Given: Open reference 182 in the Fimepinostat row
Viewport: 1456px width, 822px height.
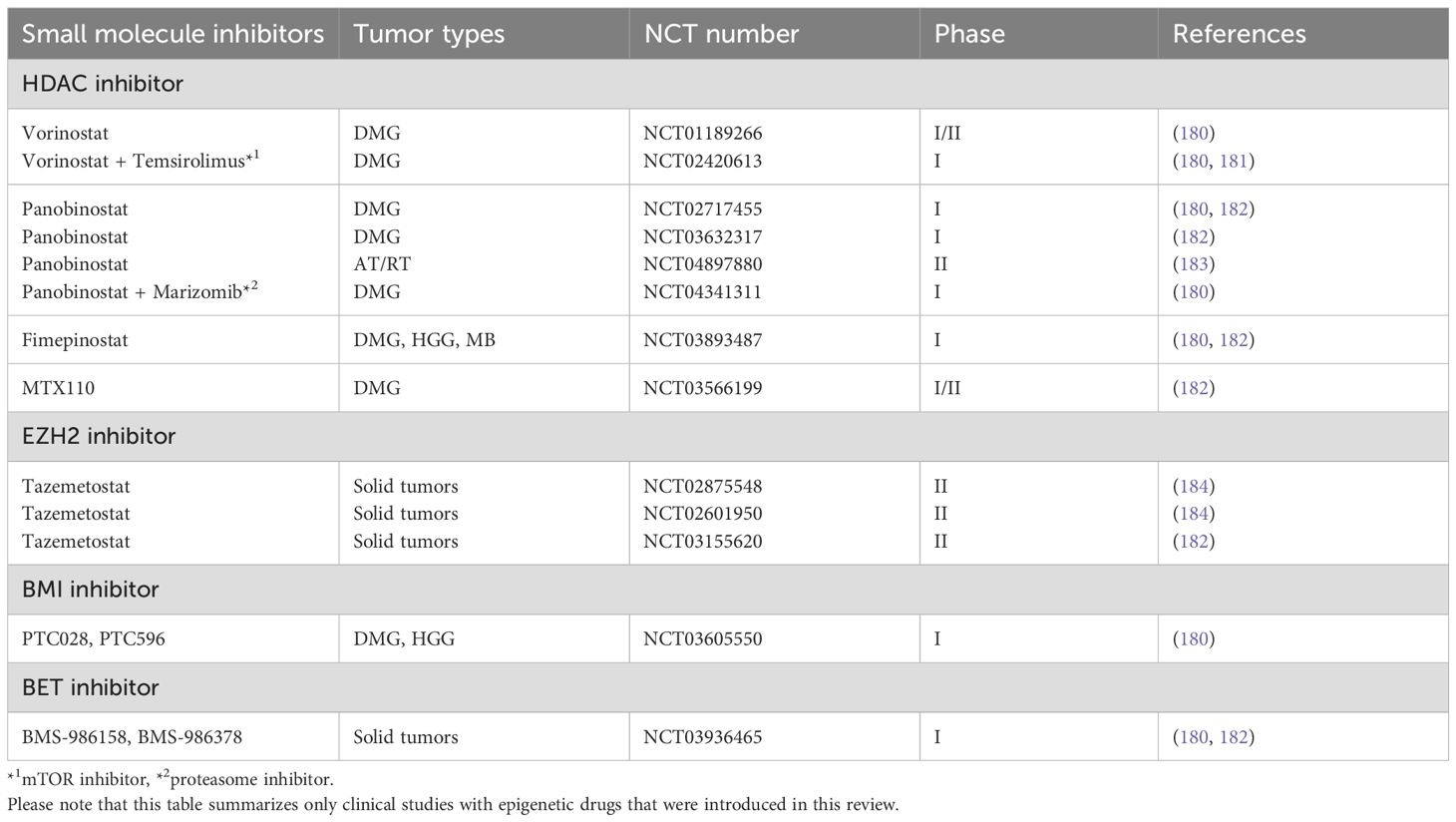Looking at the screenshot, I should pos(1234,340).
